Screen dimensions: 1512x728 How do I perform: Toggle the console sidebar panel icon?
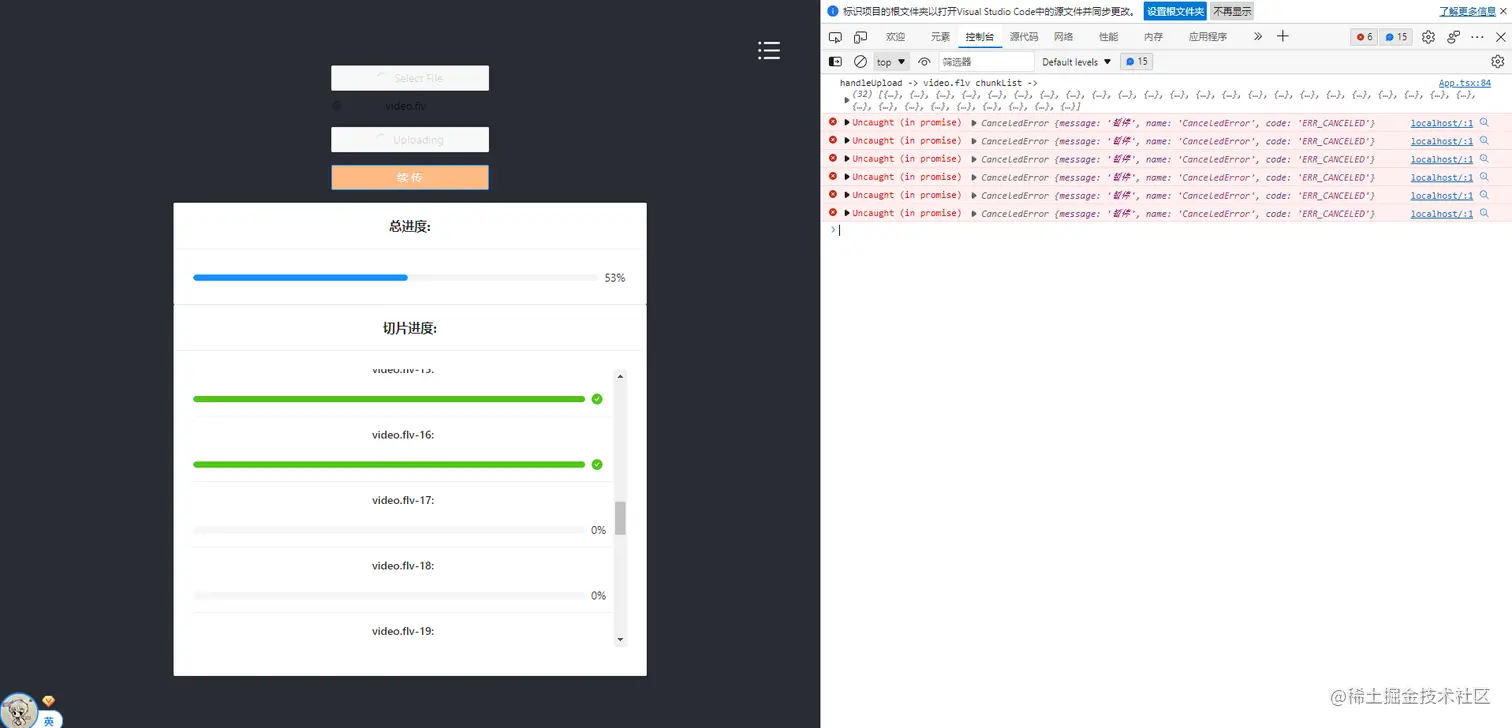835,62
